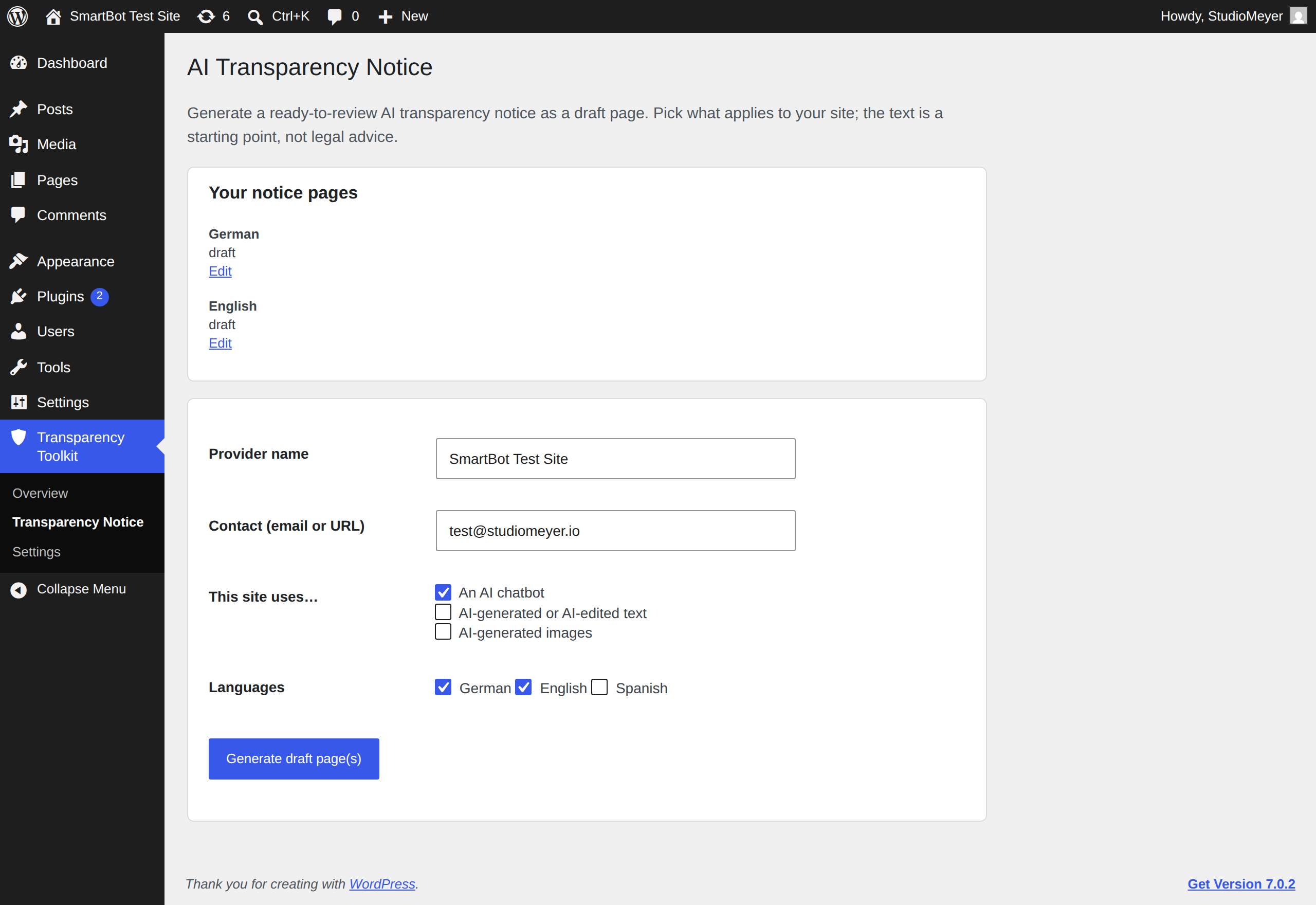Viewport: 1316px width, 905px height.
Task: Click the Get Version 7.0.2 link
Action: point(1241,884)
